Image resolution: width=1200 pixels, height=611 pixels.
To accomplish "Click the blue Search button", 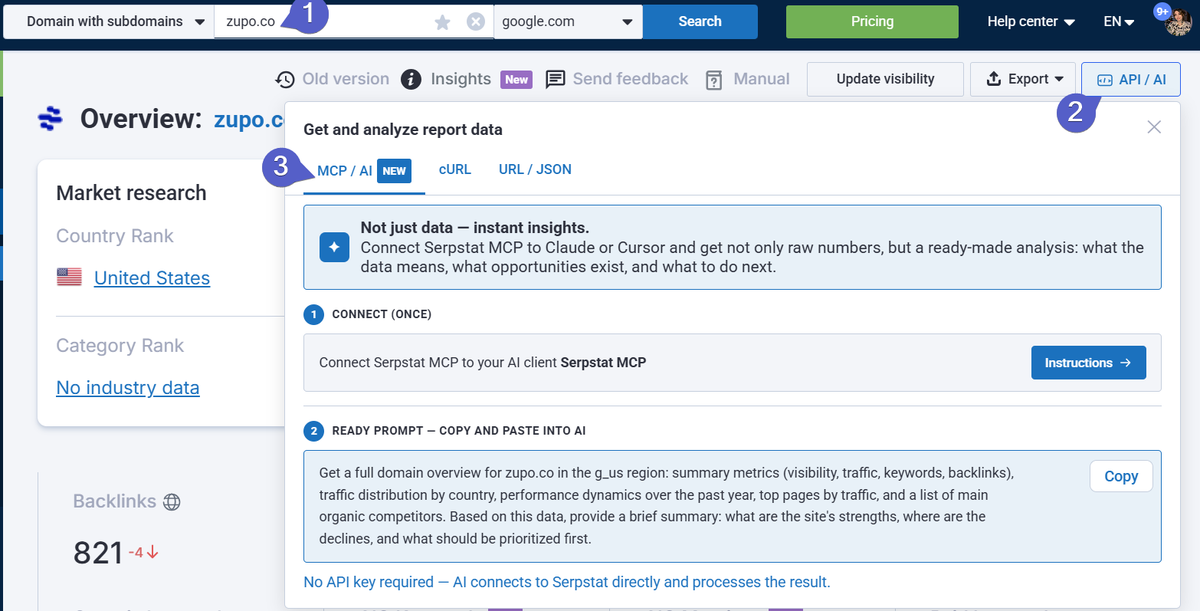I will click(700, 21).
